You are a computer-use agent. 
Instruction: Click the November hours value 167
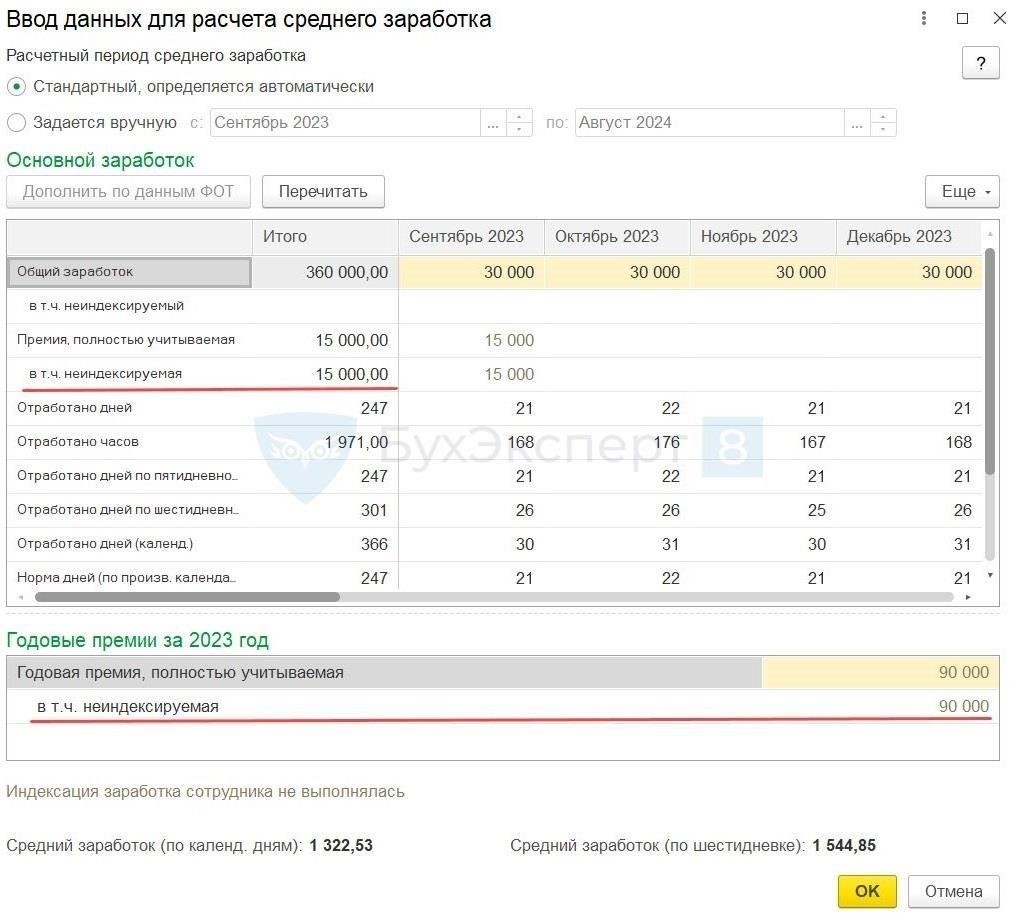764,442
